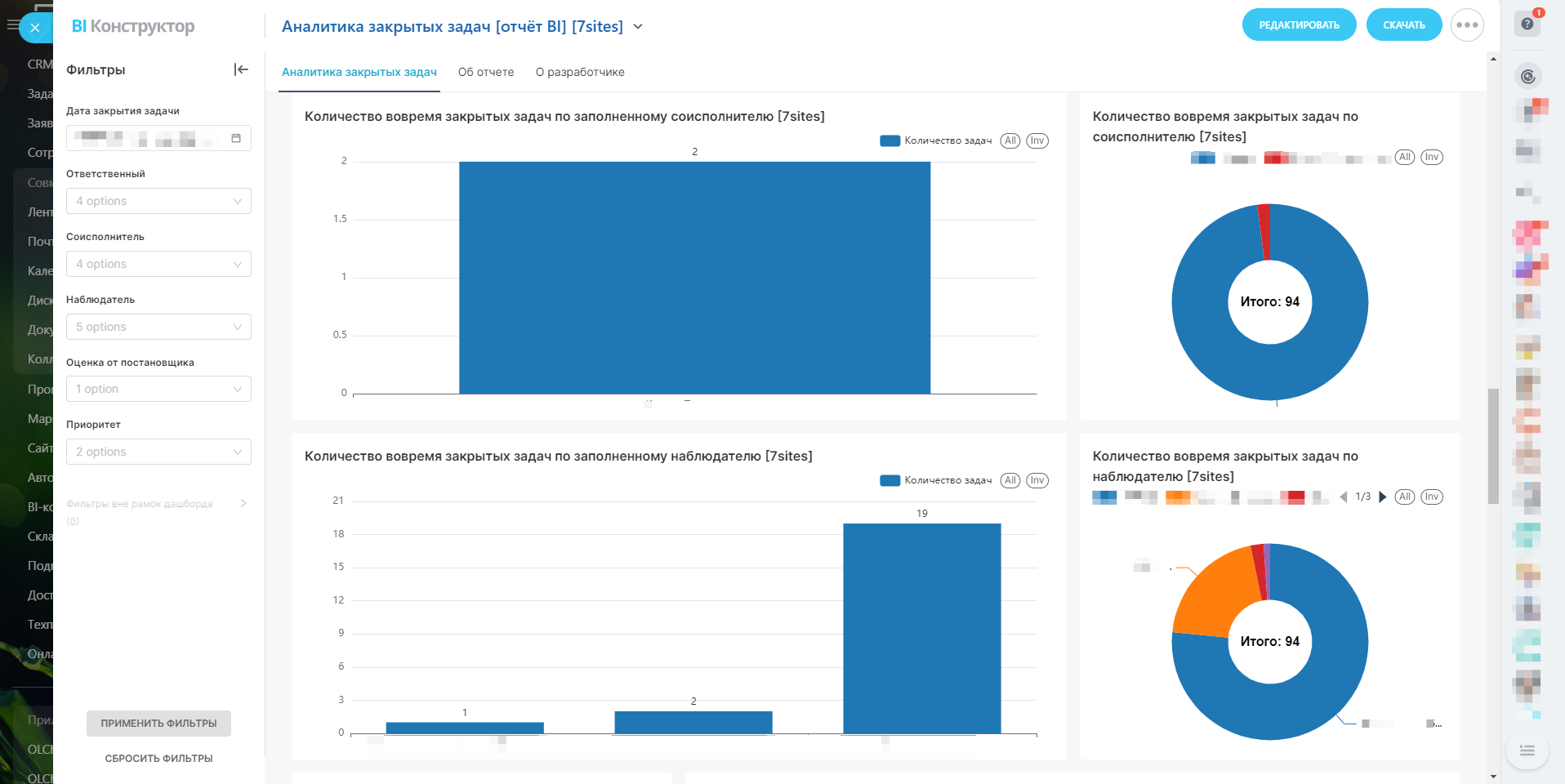Screen dimensions: 1565x784
Task: Toggle All legend in соисполнителю bar chart
Action: [x=1010, y=140]
